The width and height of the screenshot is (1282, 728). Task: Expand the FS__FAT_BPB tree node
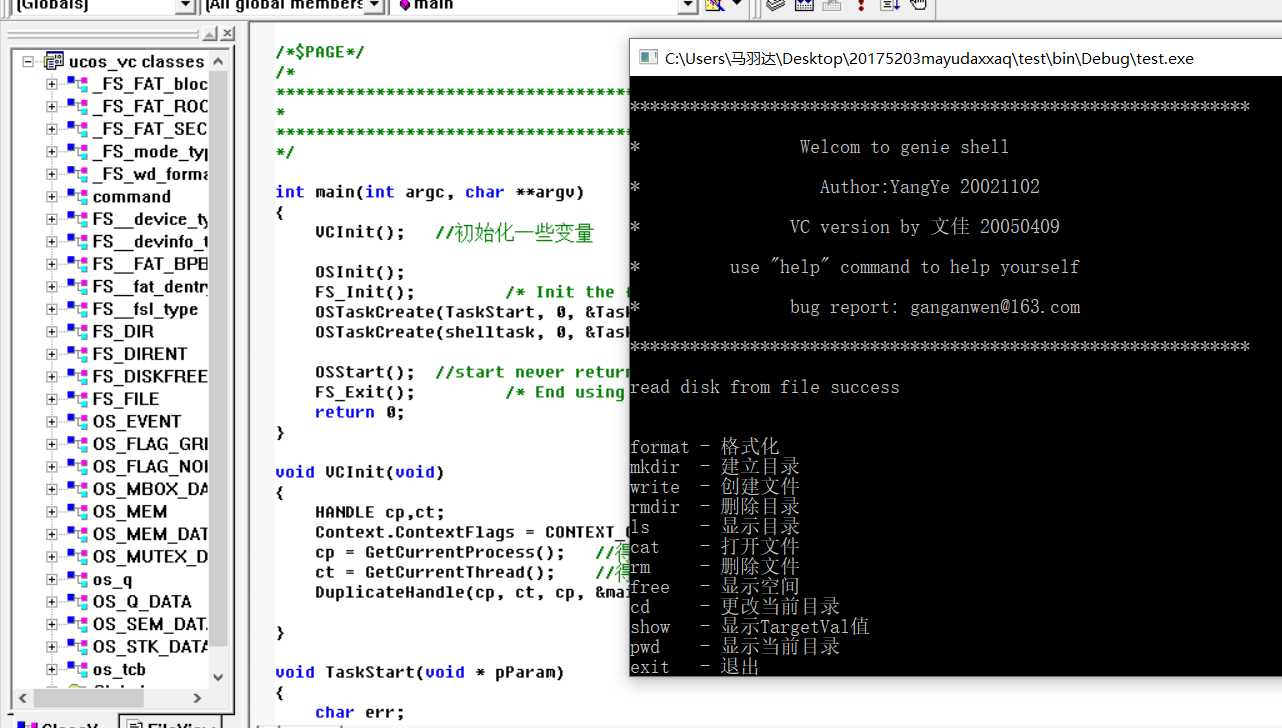pos(52,264)
